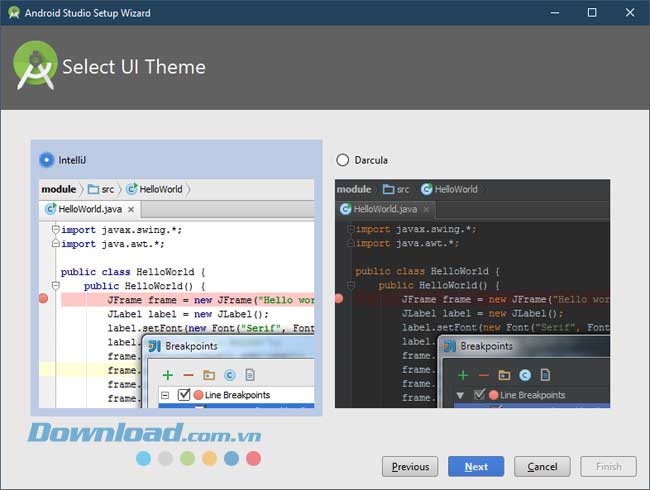Cancel the setup wizard
This screenshot has width=650, height=490.
point(542,467)
